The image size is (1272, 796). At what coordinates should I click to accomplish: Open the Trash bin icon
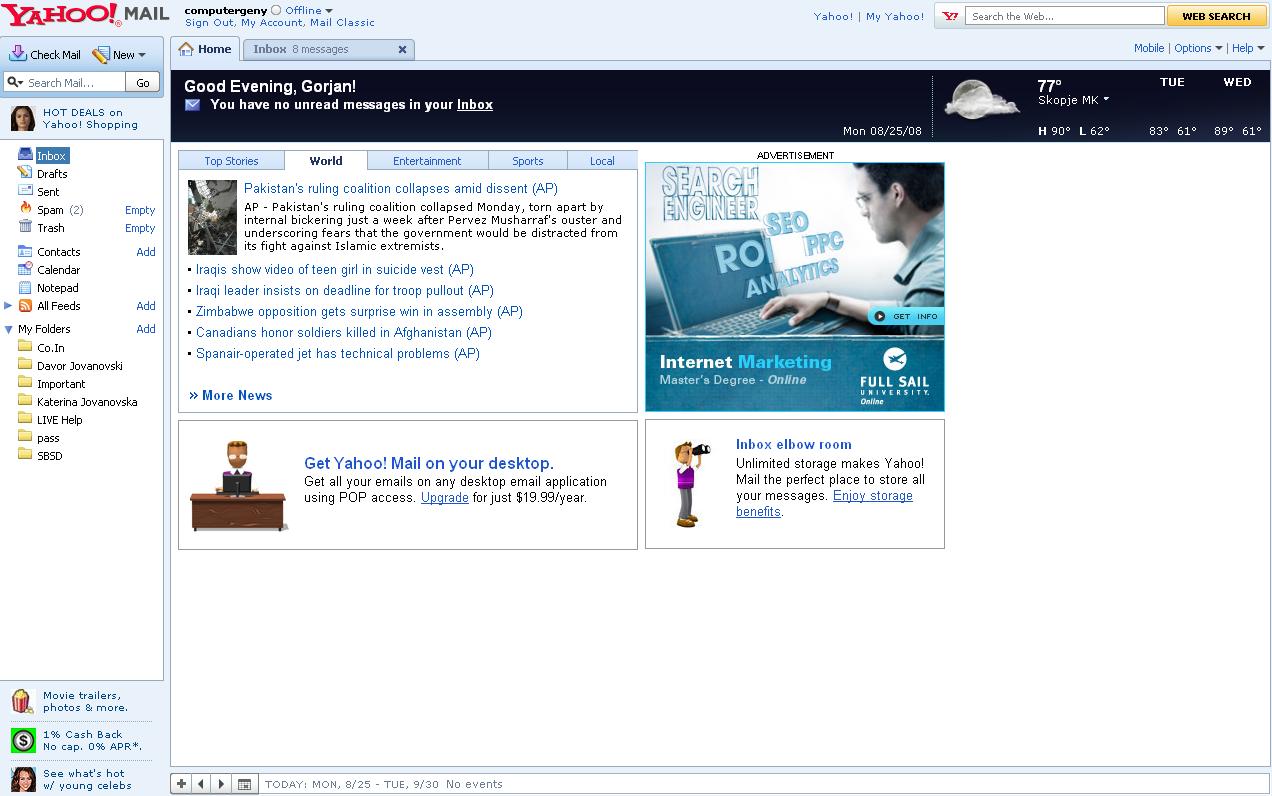[x=26, y=227]
